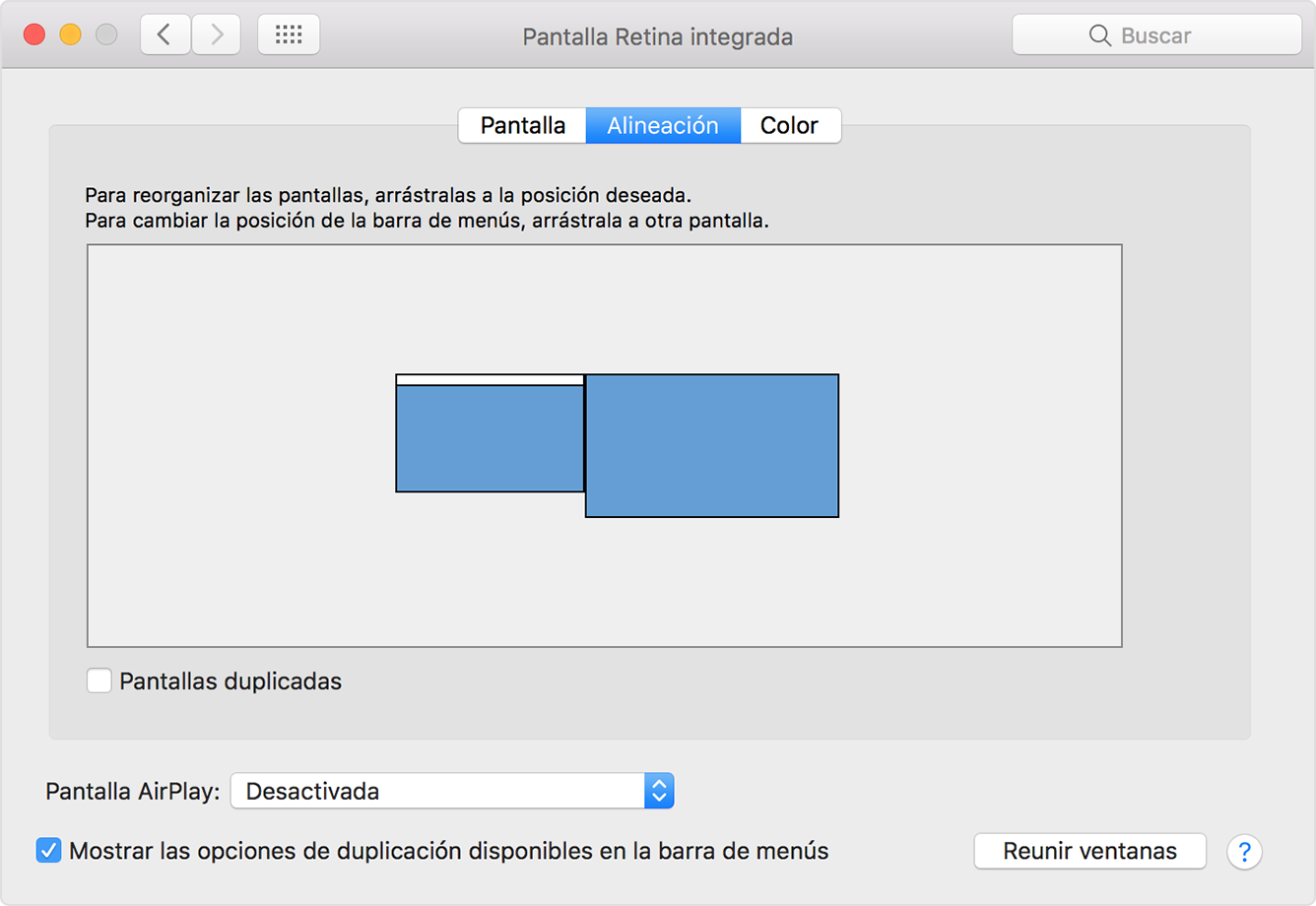
Task: Open the Color tab
Action: coord(790,125)
